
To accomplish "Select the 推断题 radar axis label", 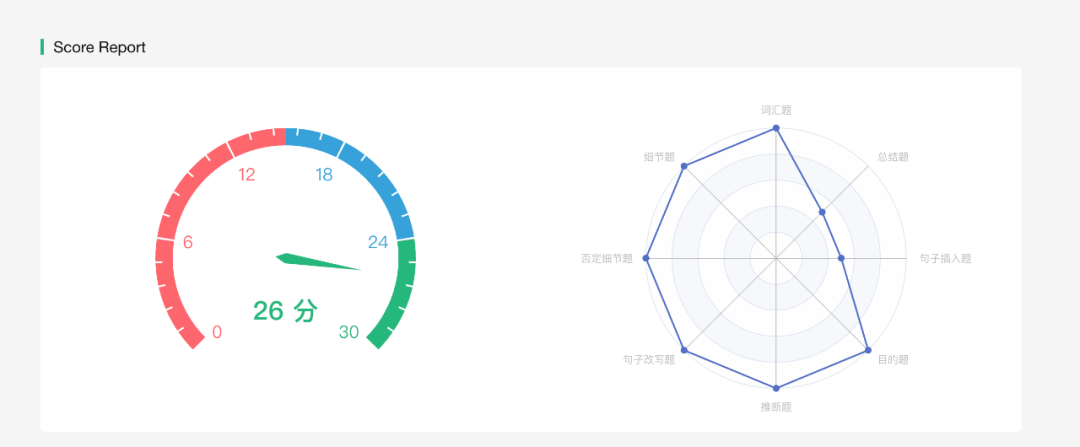I will pyautogui.click(x=776, y=407).
